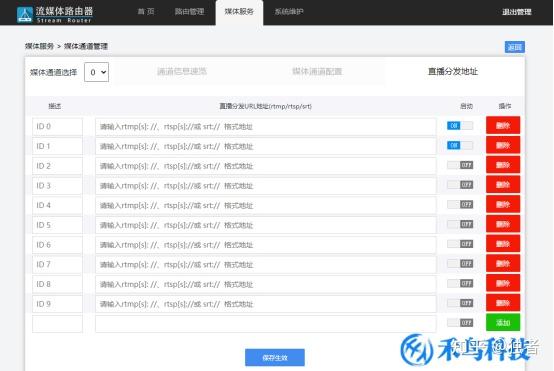
Task: Click the 保存生效 save button
Action: pyautogui.click(x=275, y=358)
